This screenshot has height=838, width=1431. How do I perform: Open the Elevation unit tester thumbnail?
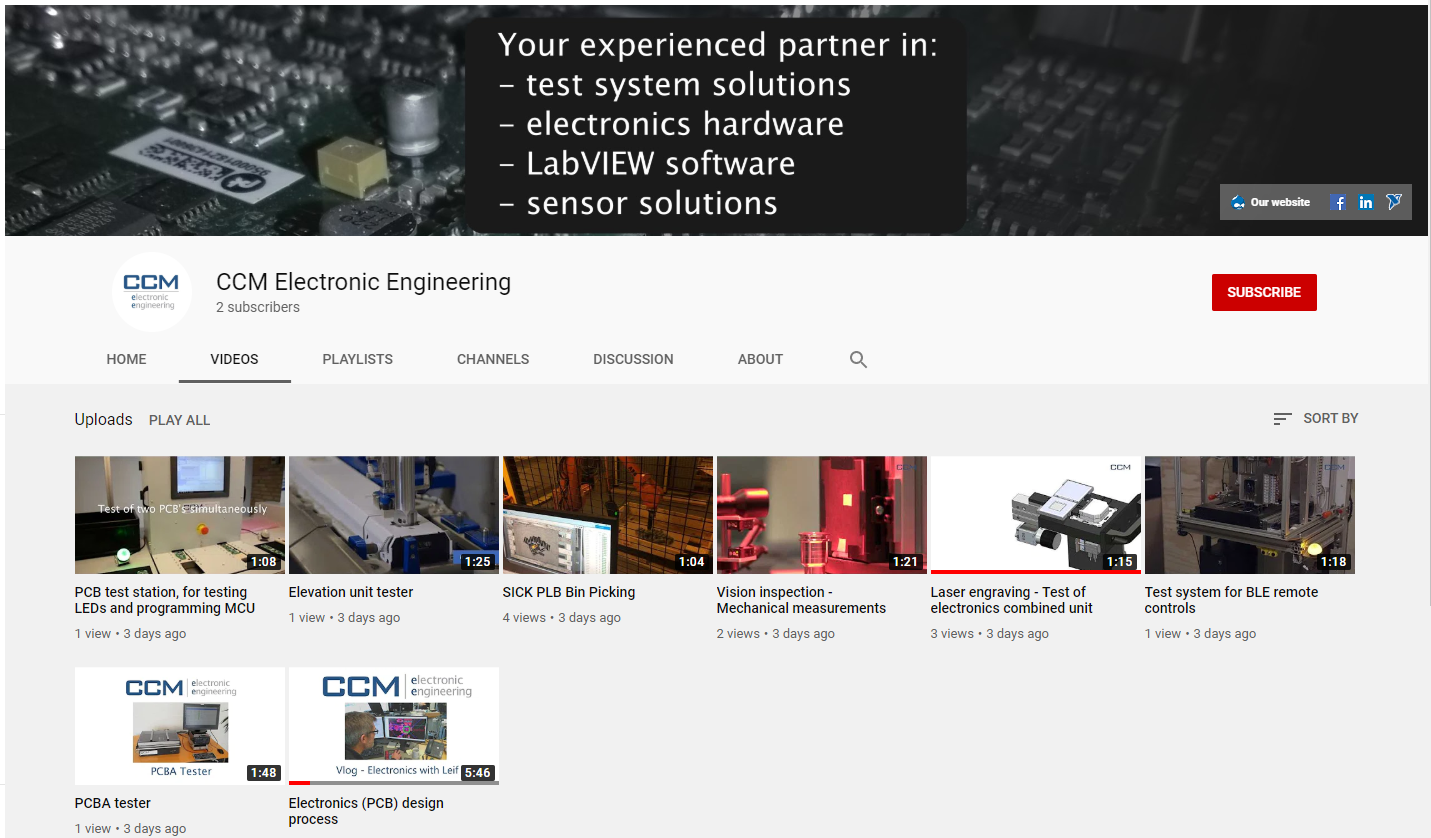coord(393,515)
